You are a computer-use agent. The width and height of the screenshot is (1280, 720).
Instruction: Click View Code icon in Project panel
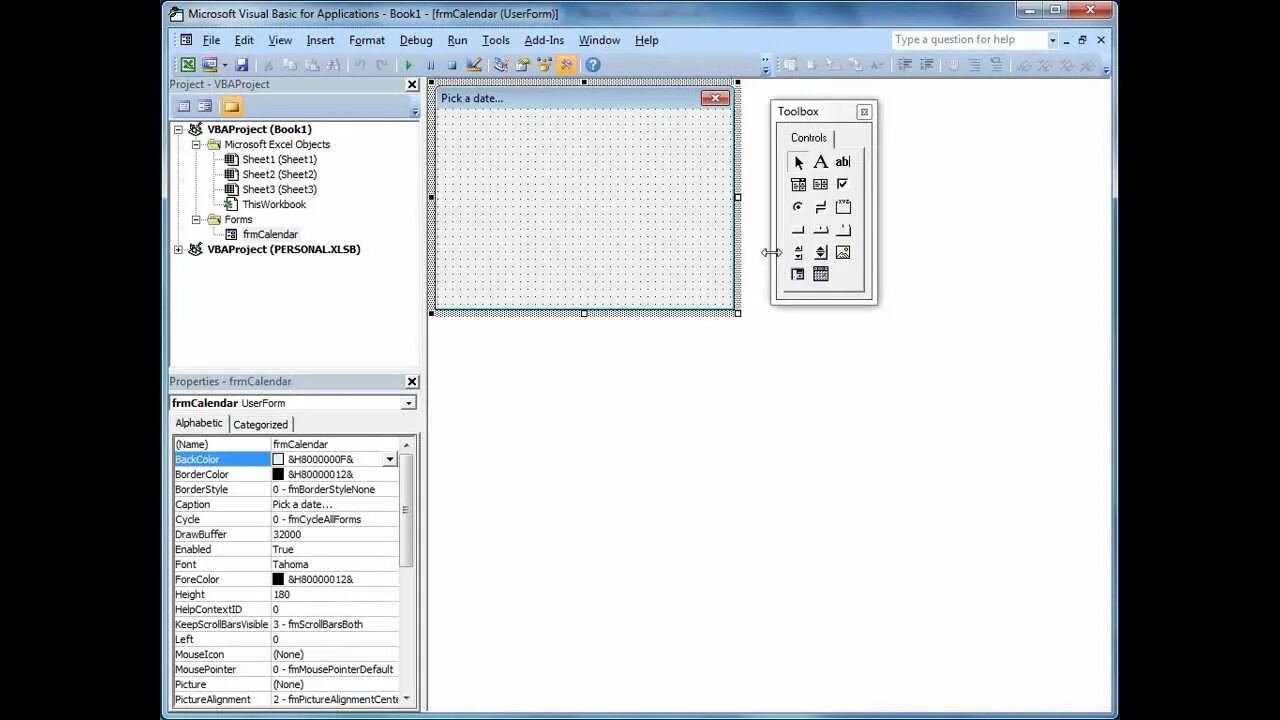pos(184,106)
